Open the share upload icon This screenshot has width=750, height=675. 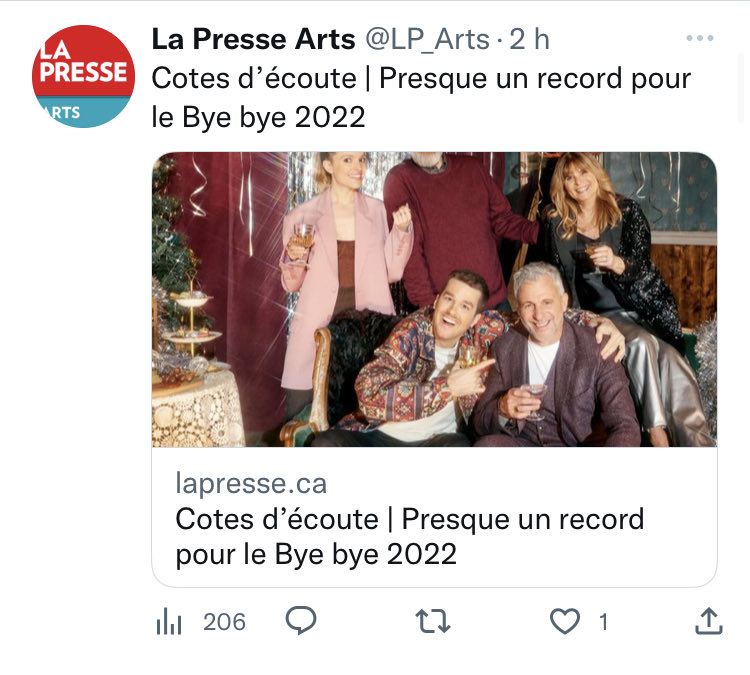click(x=708, y=621)
